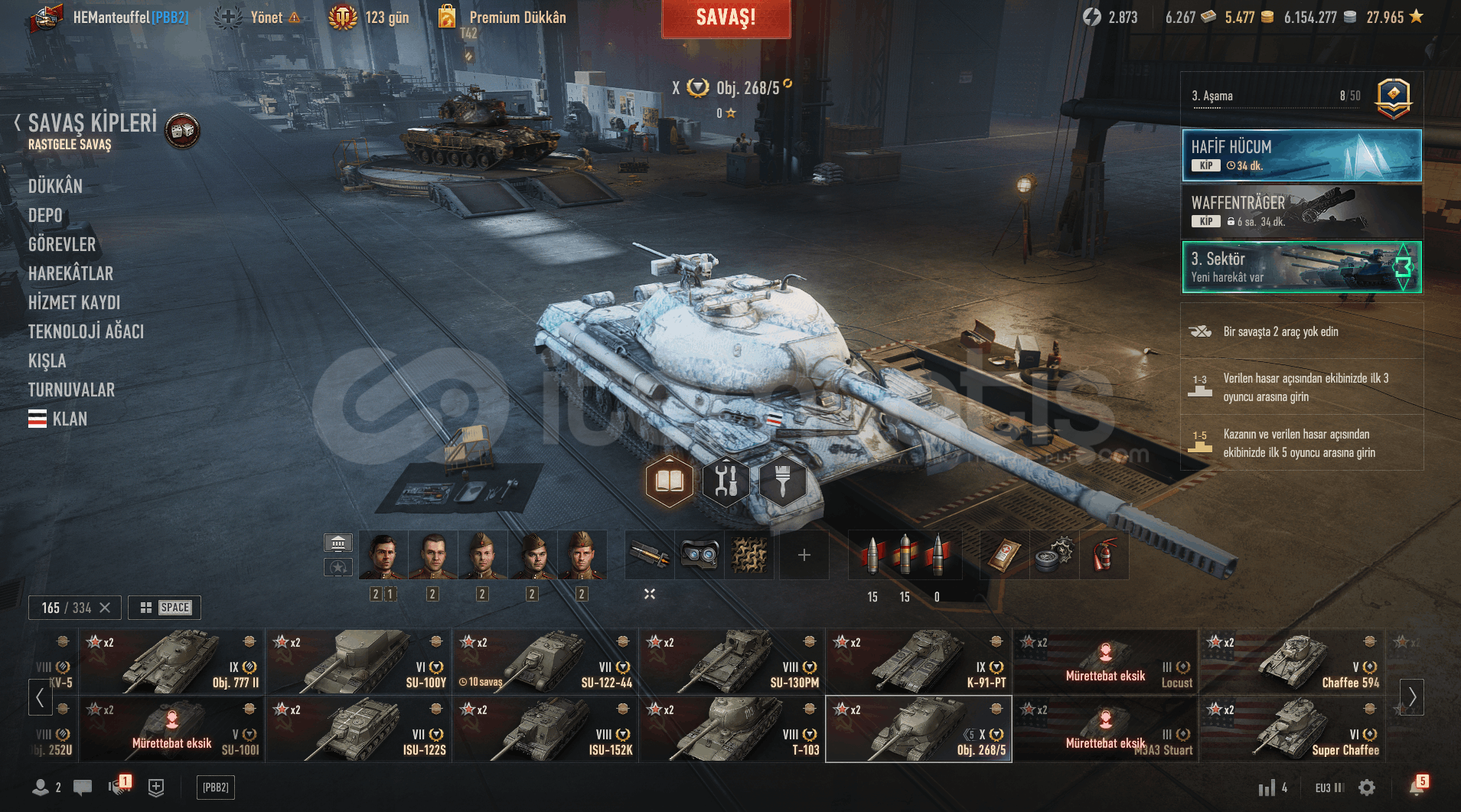Open the vehicle info book icon
Image resolution: width=1461 pixels, height=812 pixels.
[669, 481]
